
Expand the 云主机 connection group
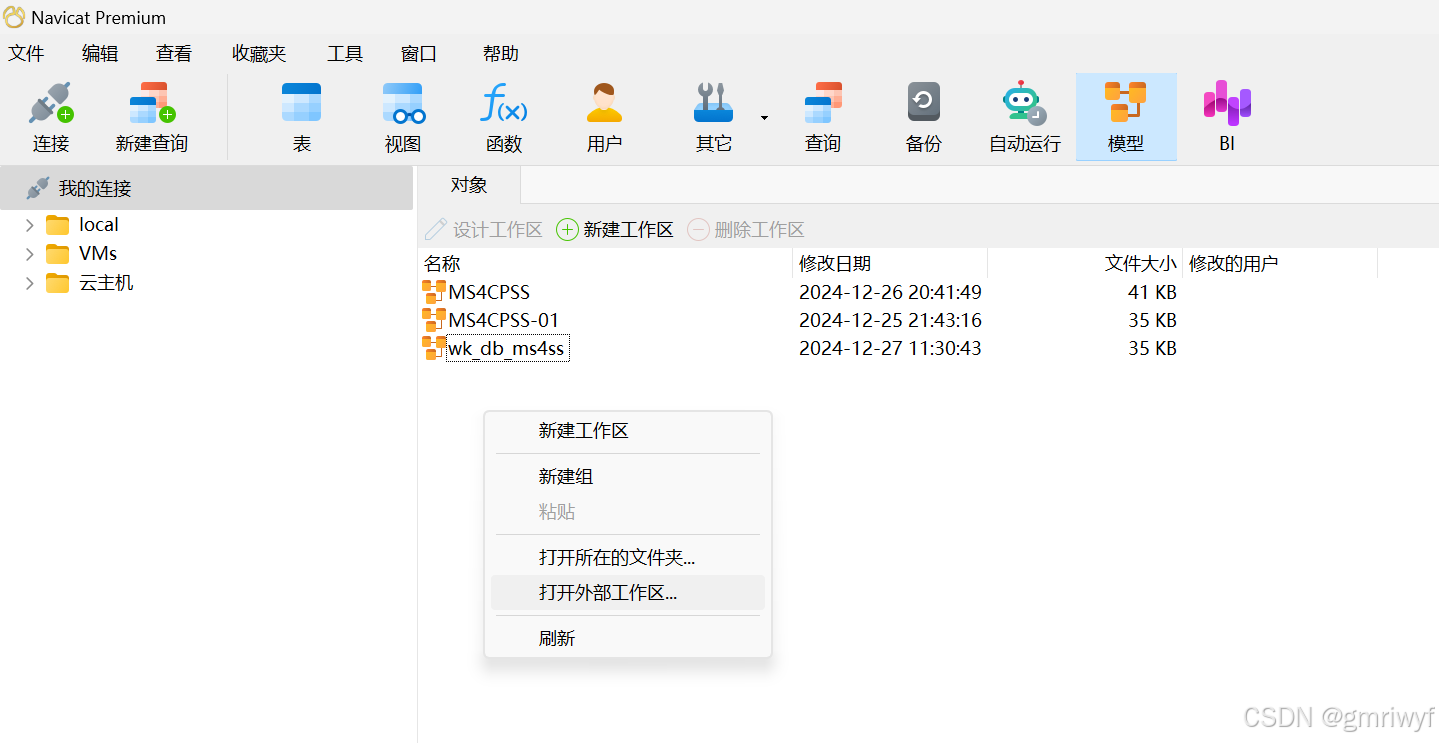tap(30, 283)
